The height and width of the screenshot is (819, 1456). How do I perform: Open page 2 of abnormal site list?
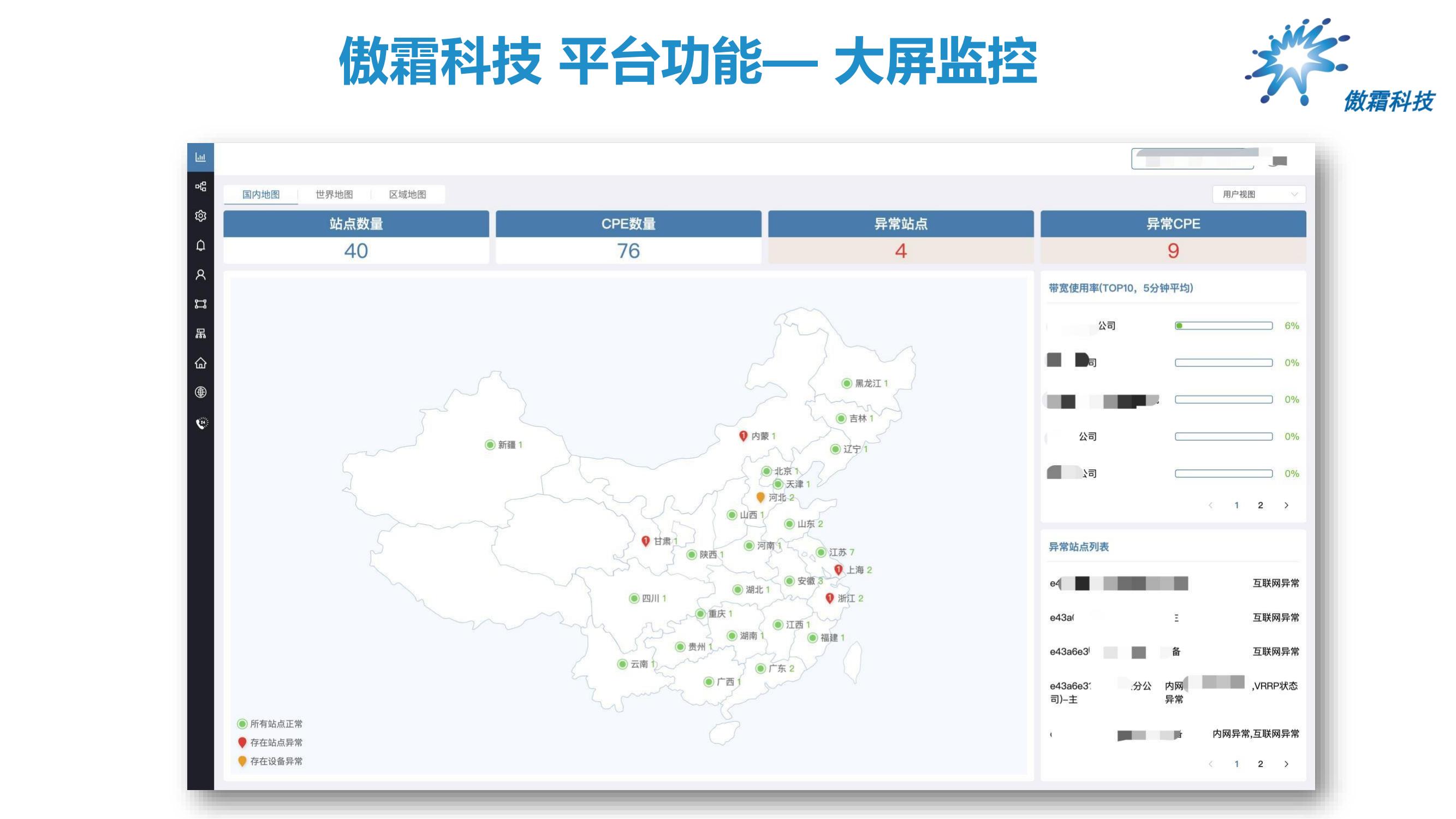tap(1261, 764)
